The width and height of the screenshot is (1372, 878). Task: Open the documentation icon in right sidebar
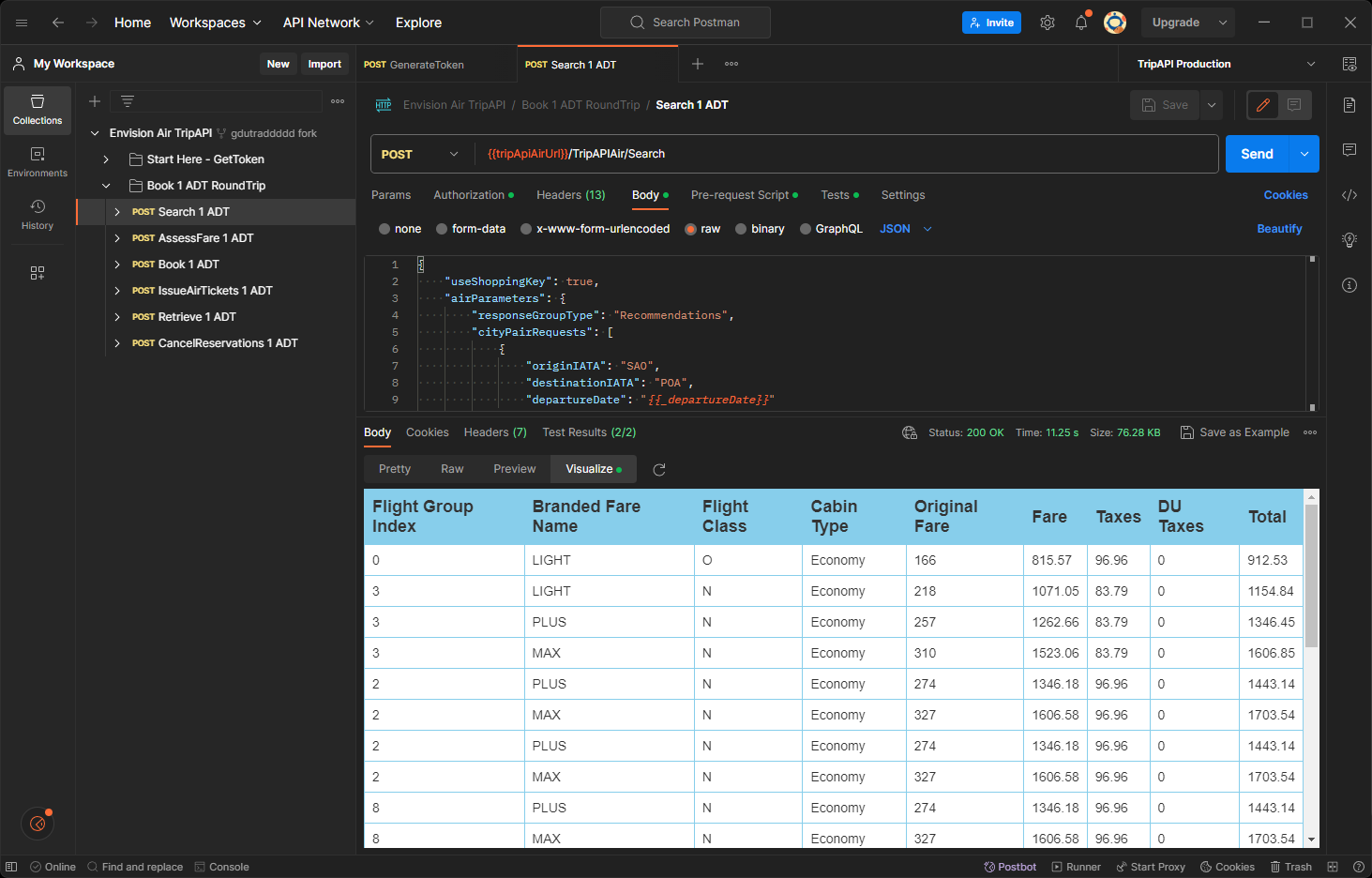pyautogui.click(x=1349, y=105)
